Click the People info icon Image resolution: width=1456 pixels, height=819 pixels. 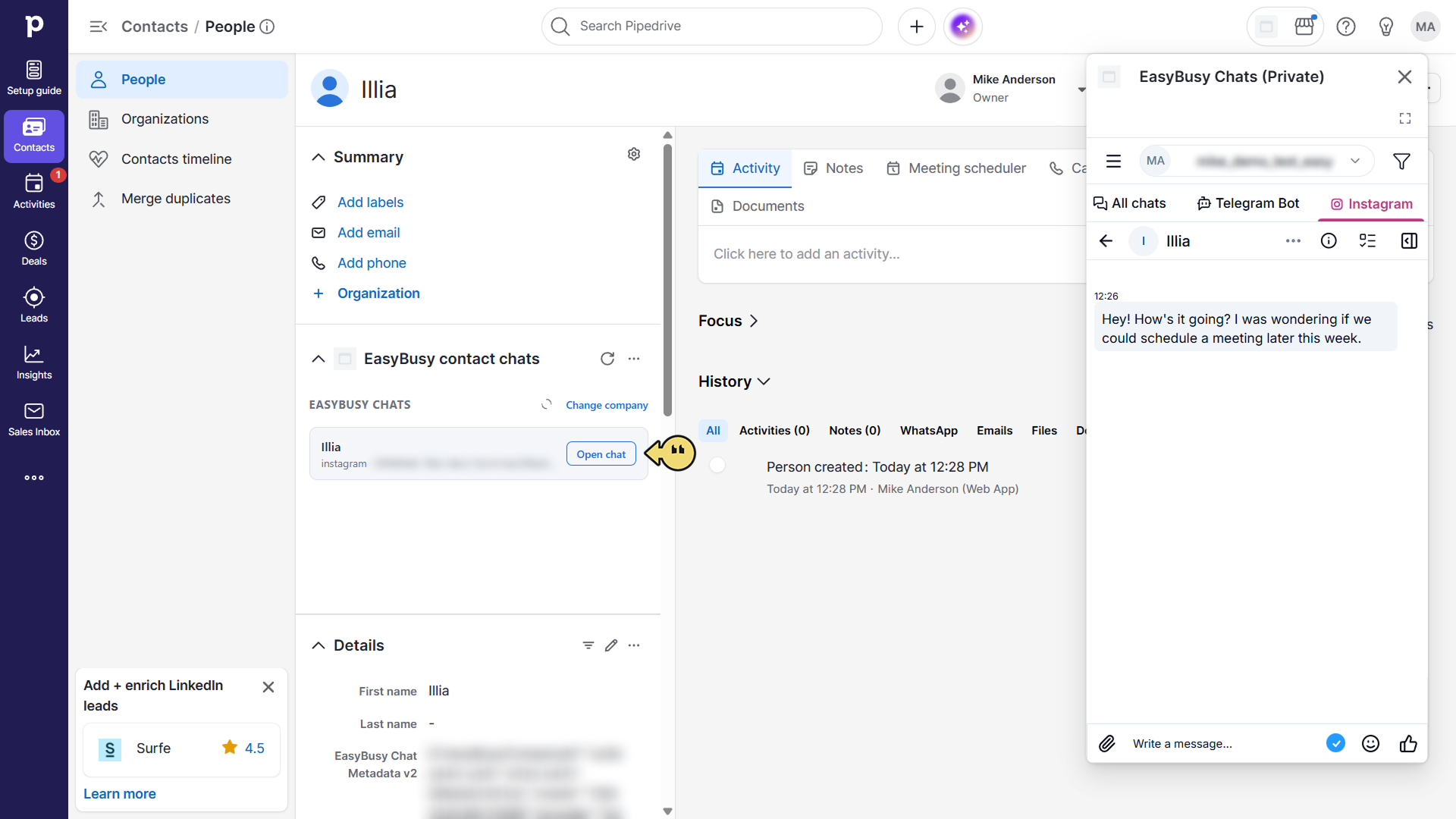point(267,27)
